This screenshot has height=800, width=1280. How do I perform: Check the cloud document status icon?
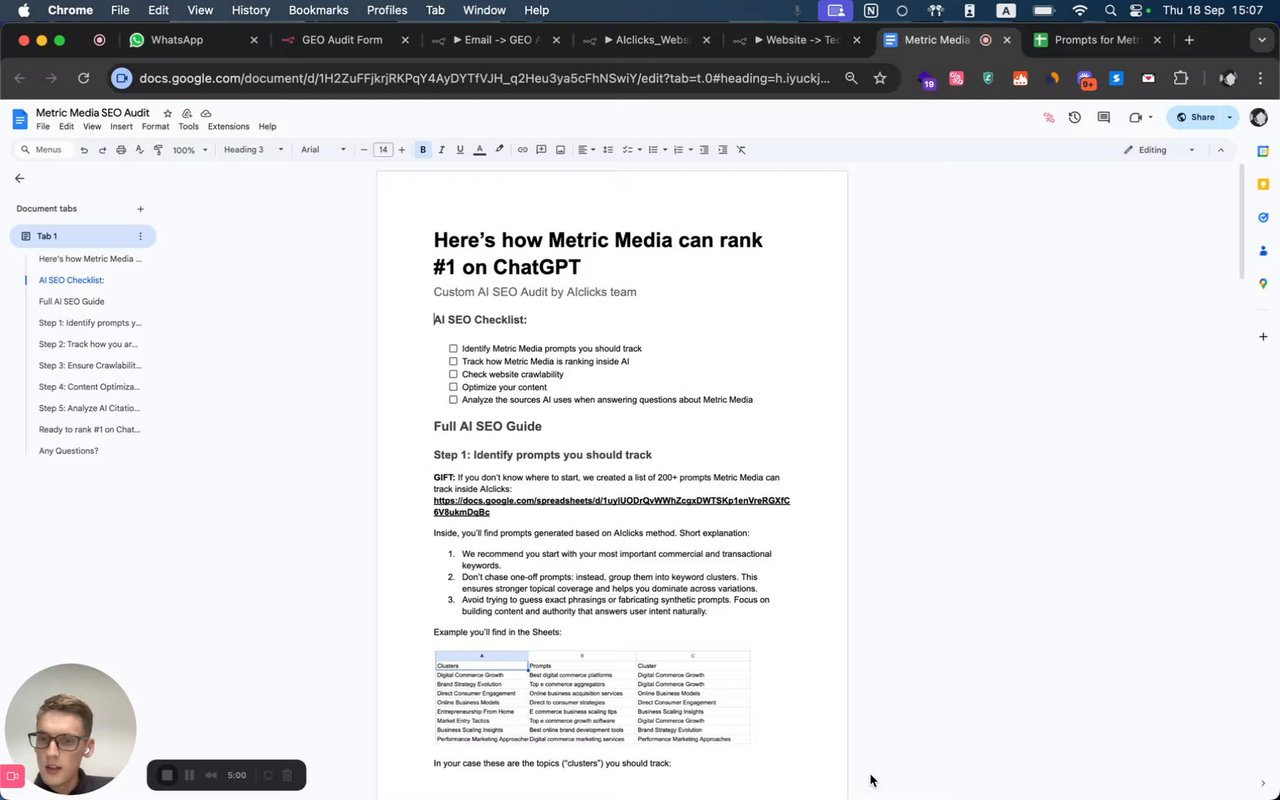(x=206, y=113)
